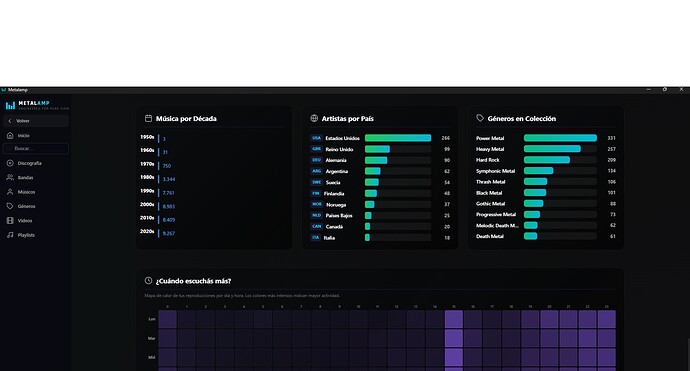Click the Países Bajos country label

pos(339,216)
